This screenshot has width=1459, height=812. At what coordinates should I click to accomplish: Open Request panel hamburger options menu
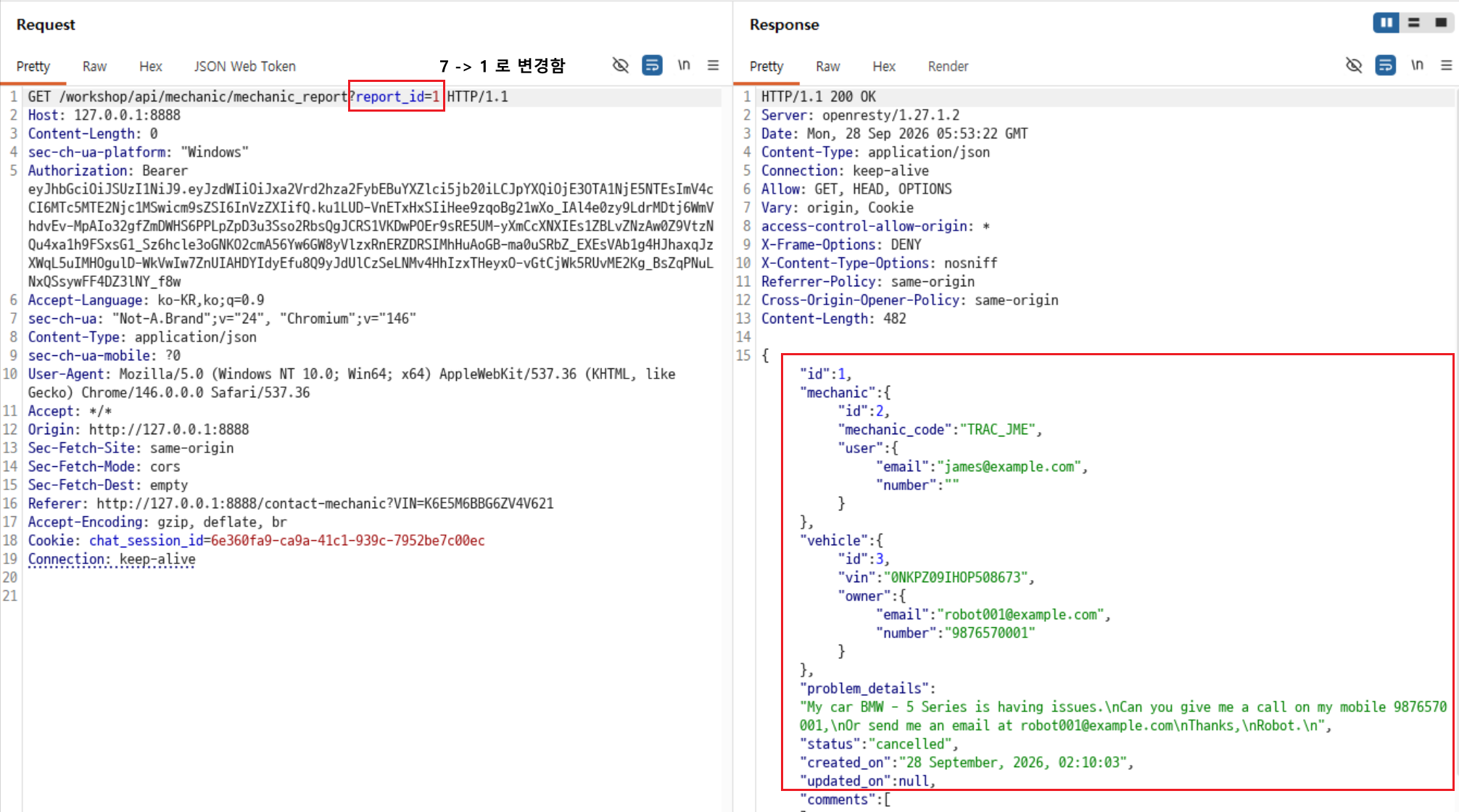[714, 65]
